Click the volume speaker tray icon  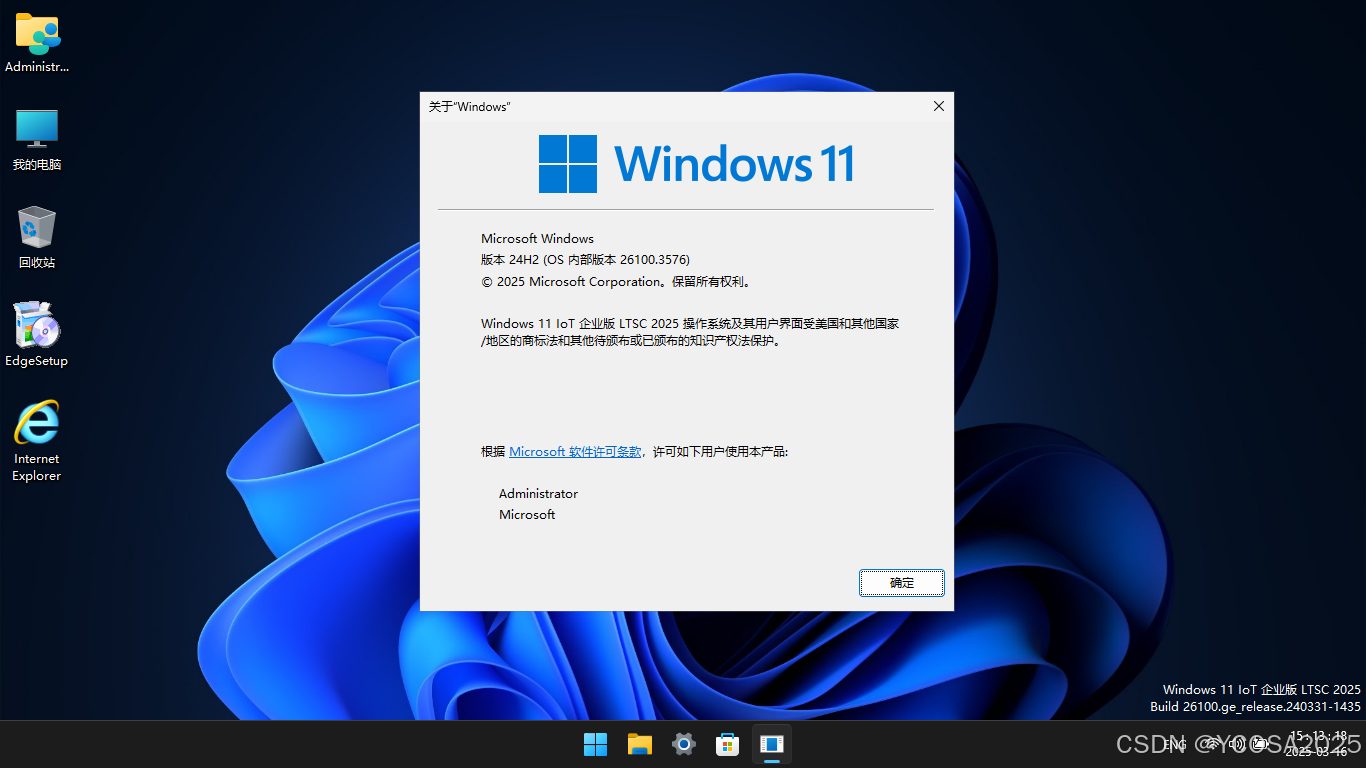click(1237, 744)
